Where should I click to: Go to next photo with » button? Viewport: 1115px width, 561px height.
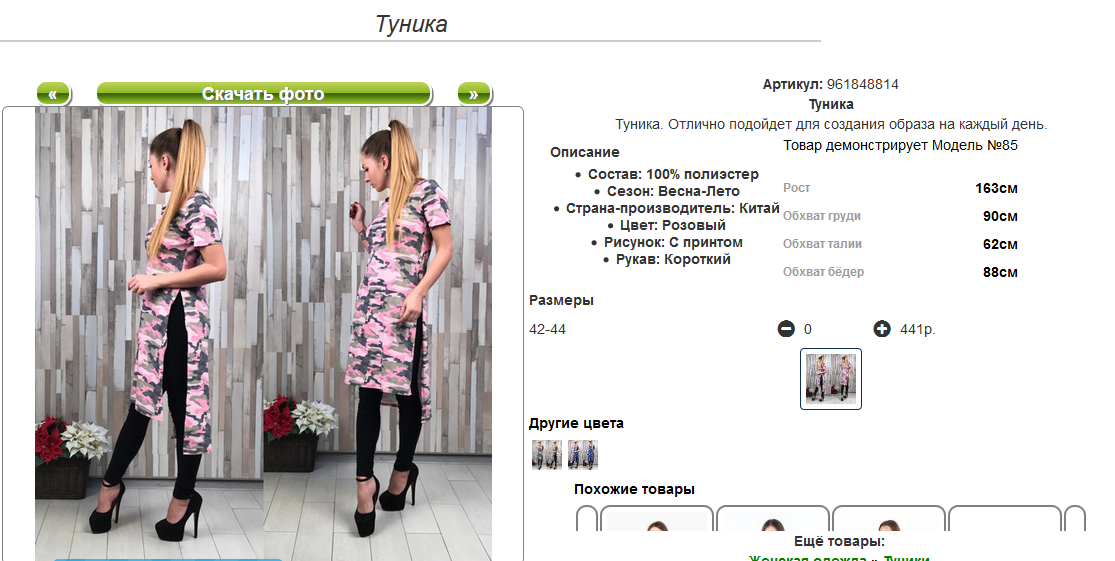pos(474,94)
